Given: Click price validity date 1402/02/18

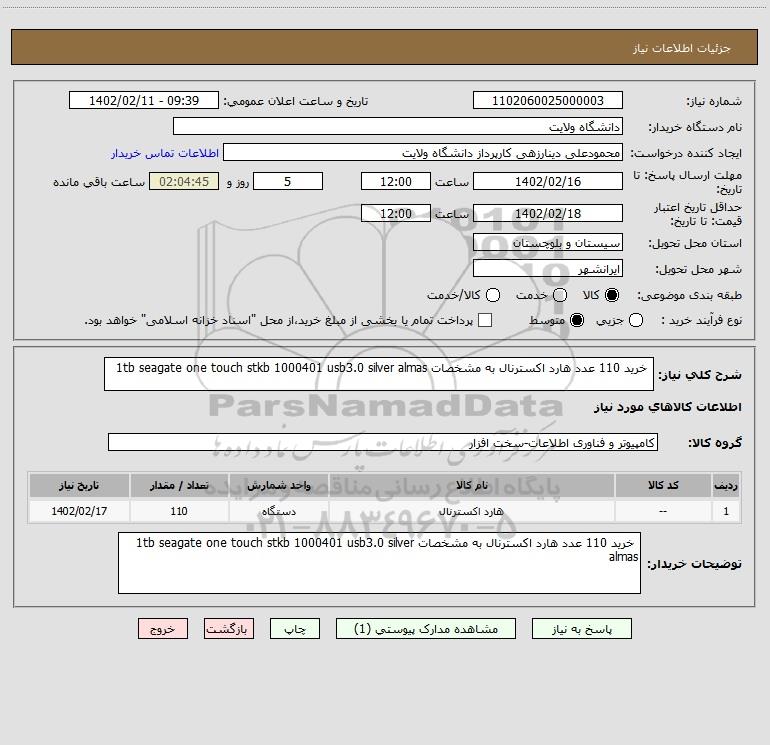Looking at the screenshot, I should click(548, 214).
